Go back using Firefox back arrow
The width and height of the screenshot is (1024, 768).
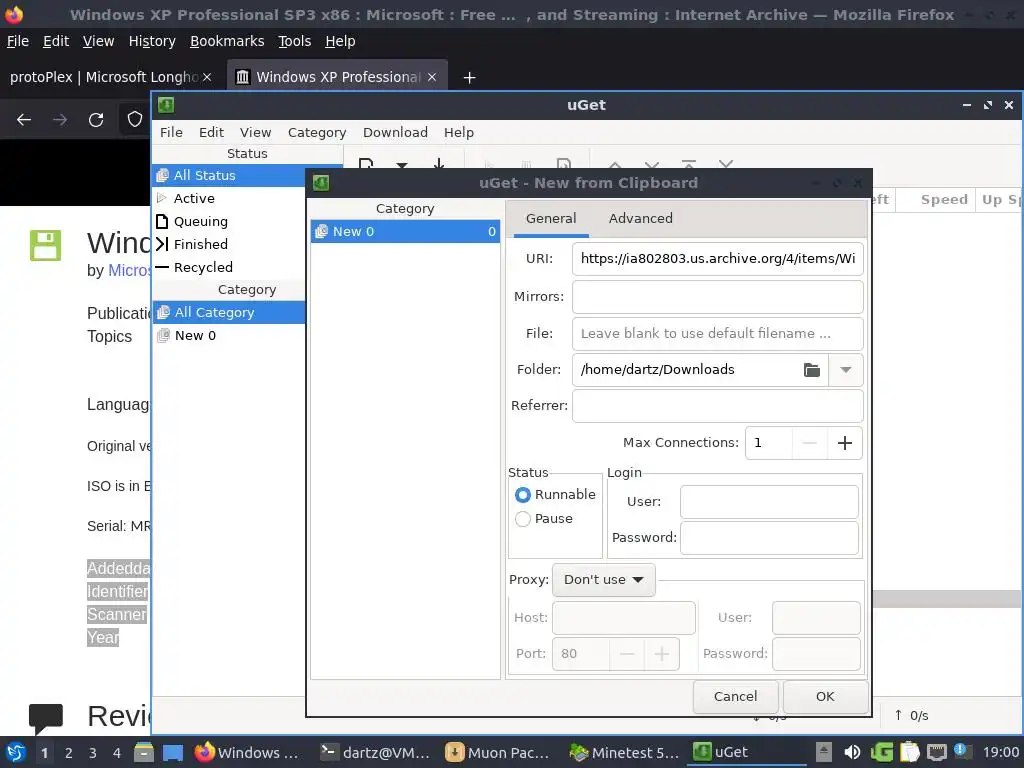coord(24,120)
